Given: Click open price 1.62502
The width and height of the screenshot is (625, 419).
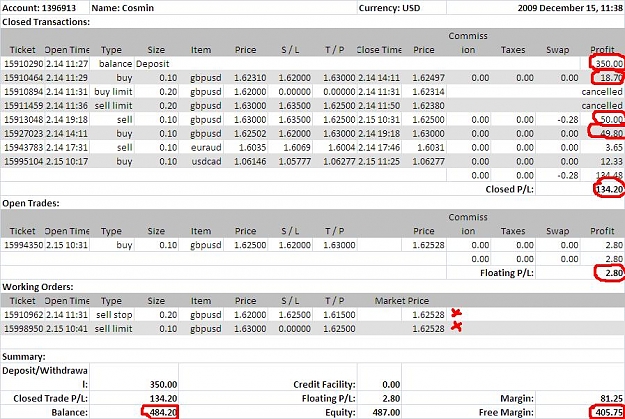Looking at the screenshot, I should (x=250, y=134).
